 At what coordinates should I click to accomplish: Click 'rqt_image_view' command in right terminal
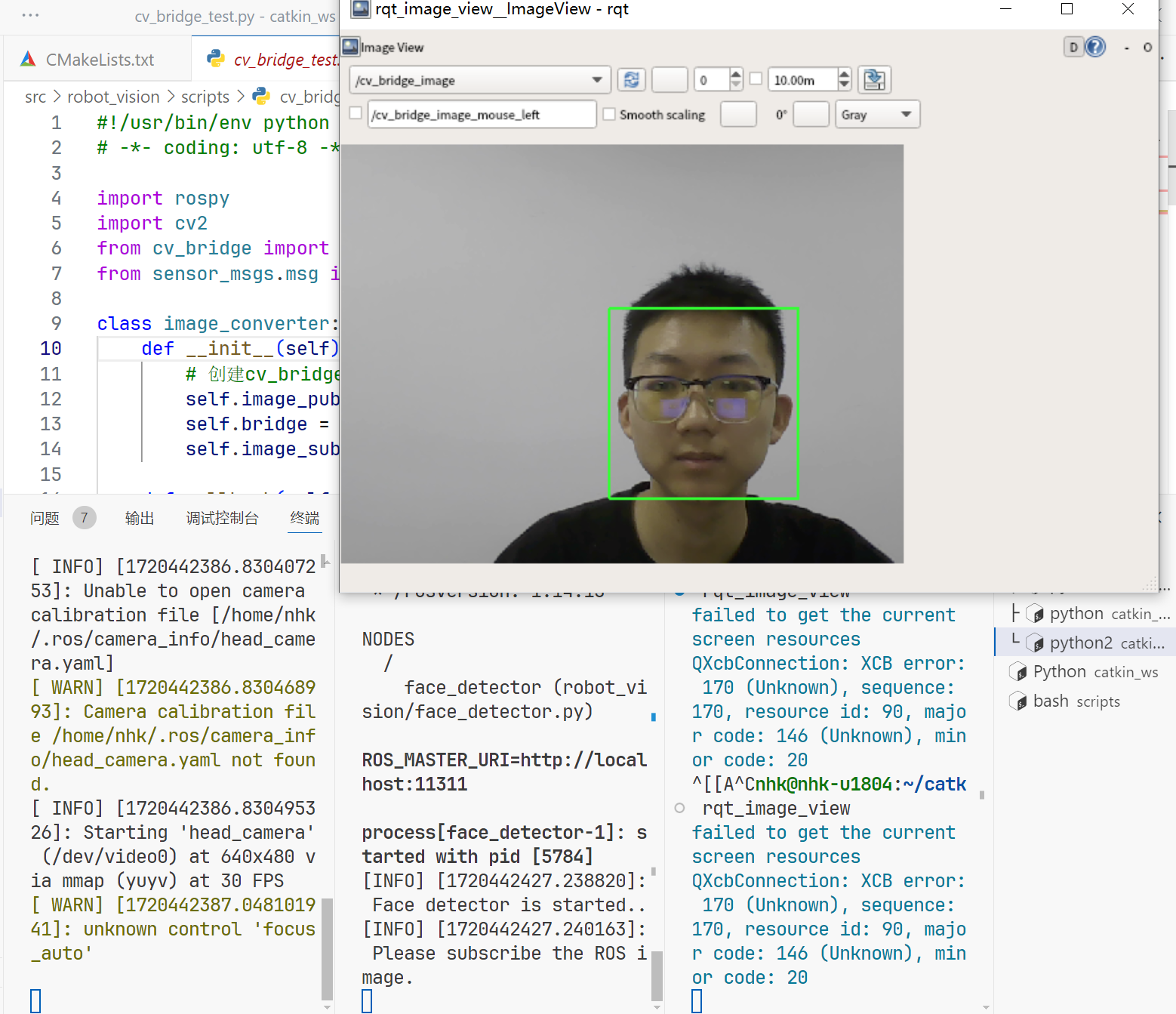pyautogui.click(x=776, y=808)
